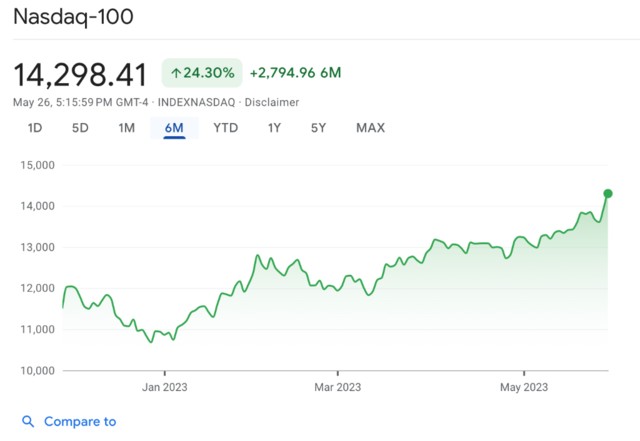Click the Mar 2023 axis label
This screenshot has height=441, width=640.
(337, 387)
